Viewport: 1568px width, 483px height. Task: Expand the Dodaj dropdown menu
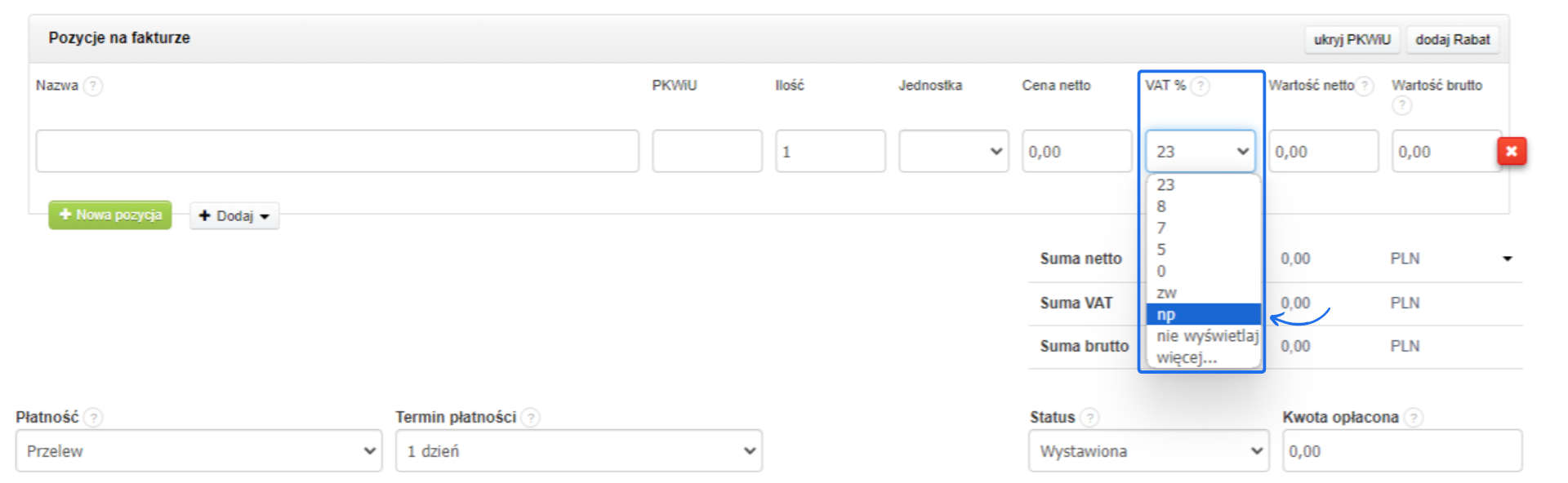[x=234, y=215]
